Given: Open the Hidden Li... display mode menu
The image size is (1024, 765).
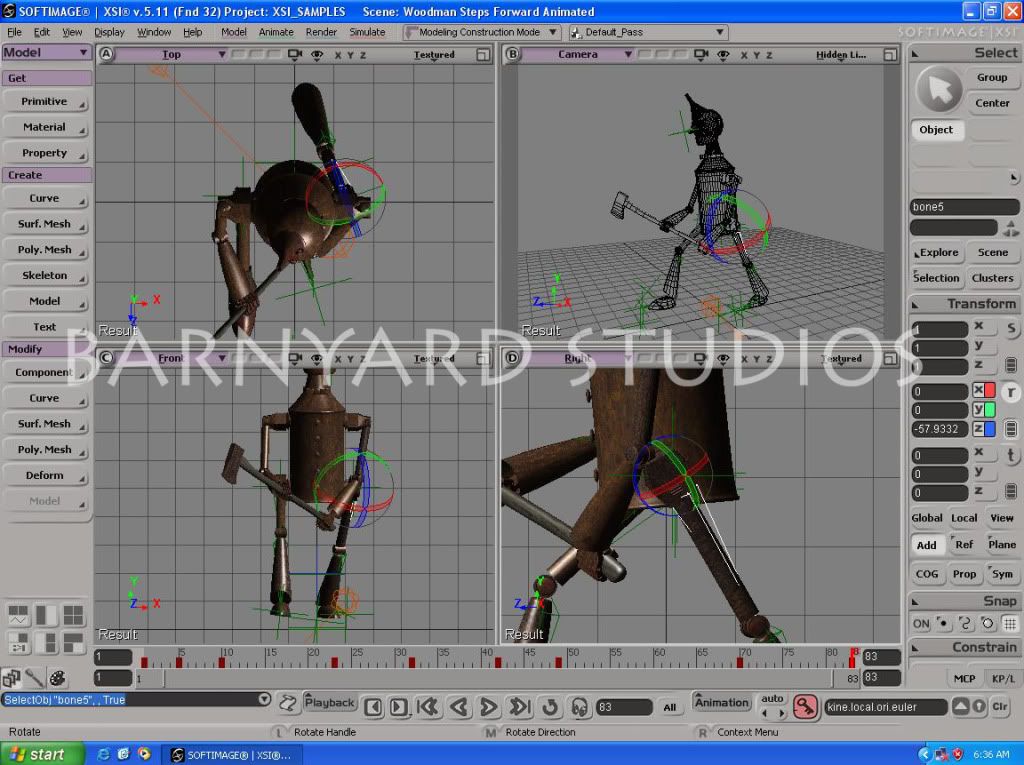Looking at the screenshot, I should point(840,55).
